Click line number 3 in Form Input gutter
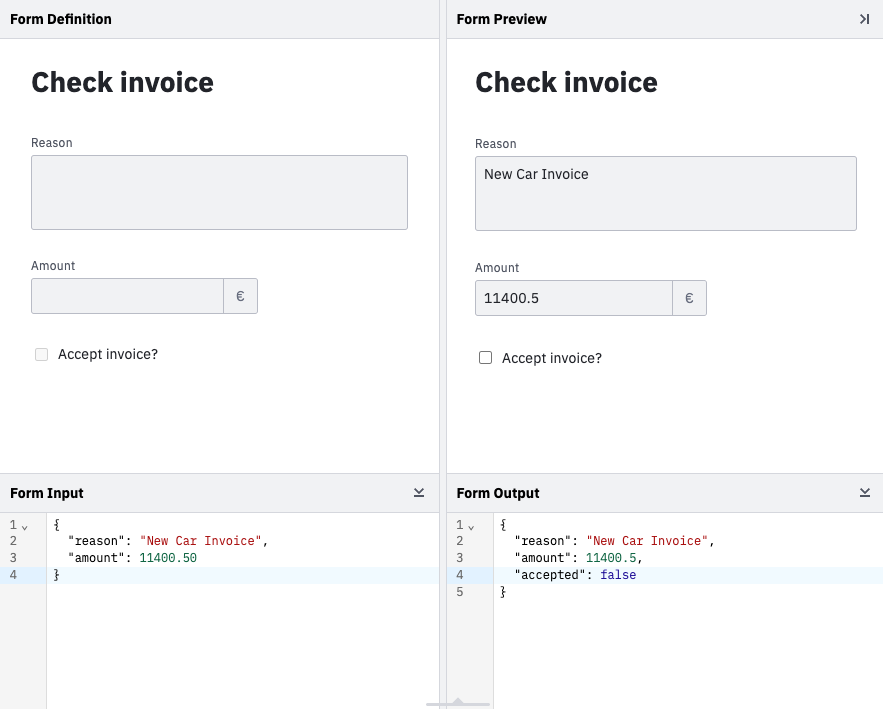 [13, 558]
